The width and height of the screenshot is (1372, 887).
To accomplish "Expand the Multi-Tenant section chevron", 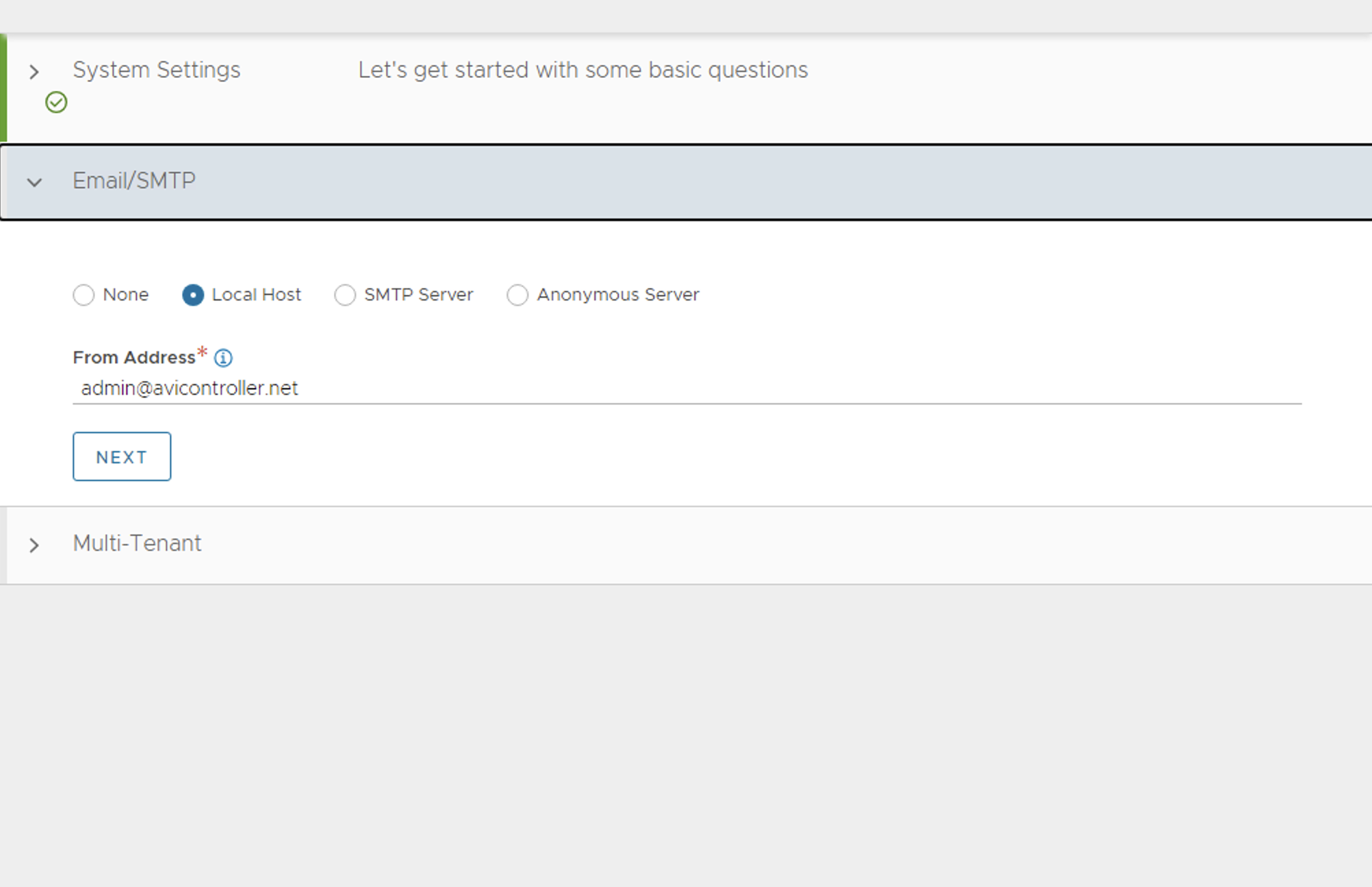I will [x=34, y=545].
